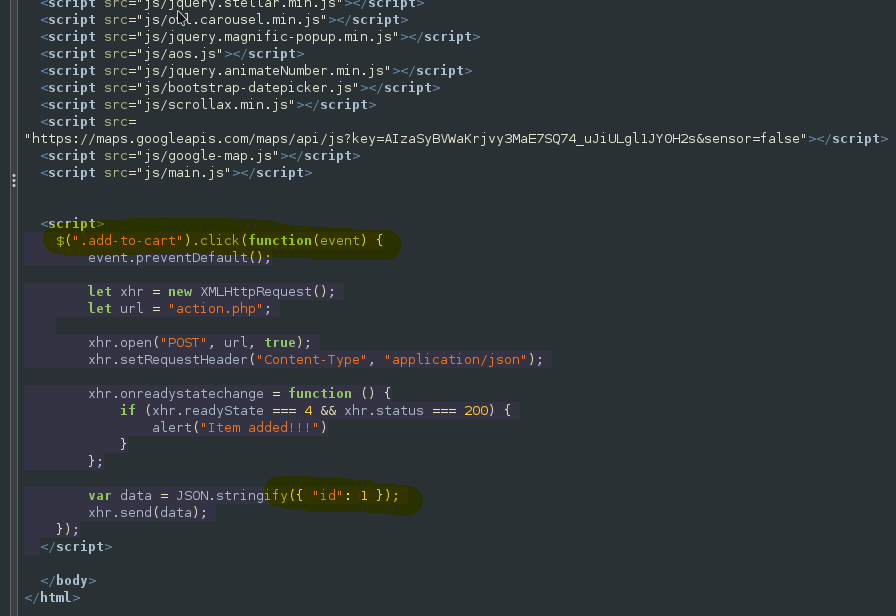Click the 200 status code number
Viewport: 896px width, 616px height.
point(477,411)
